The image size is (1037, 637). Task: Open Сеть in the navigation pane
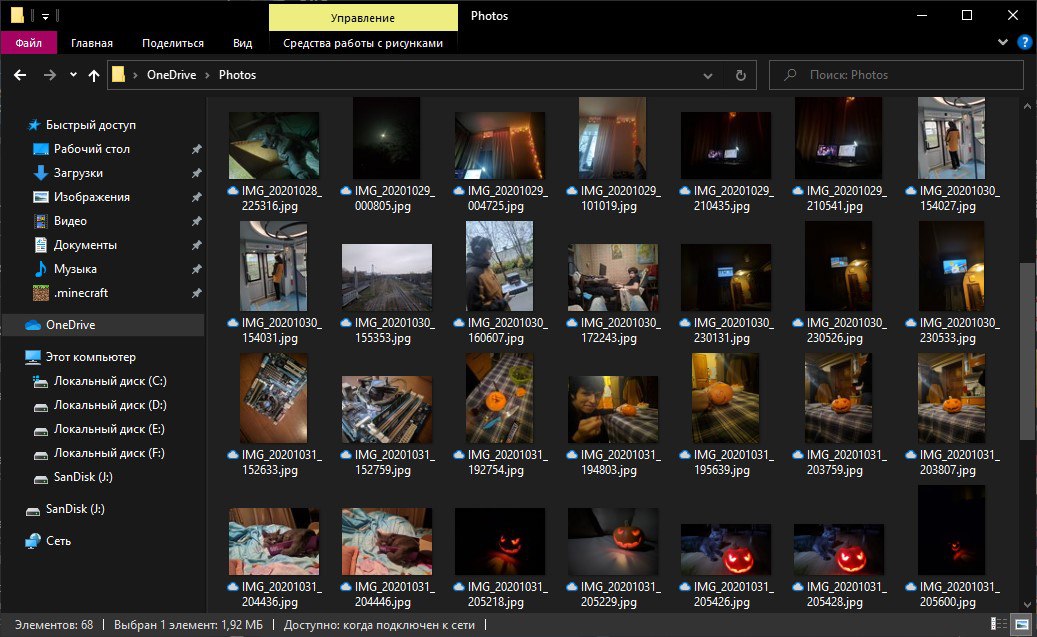pos(58,541)
